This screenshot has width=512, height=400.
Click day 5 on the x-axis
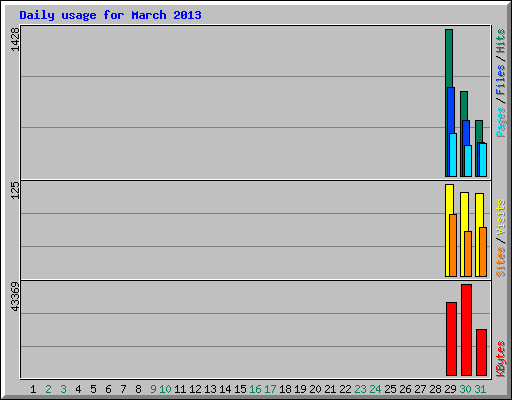click(x=93, y=389)
